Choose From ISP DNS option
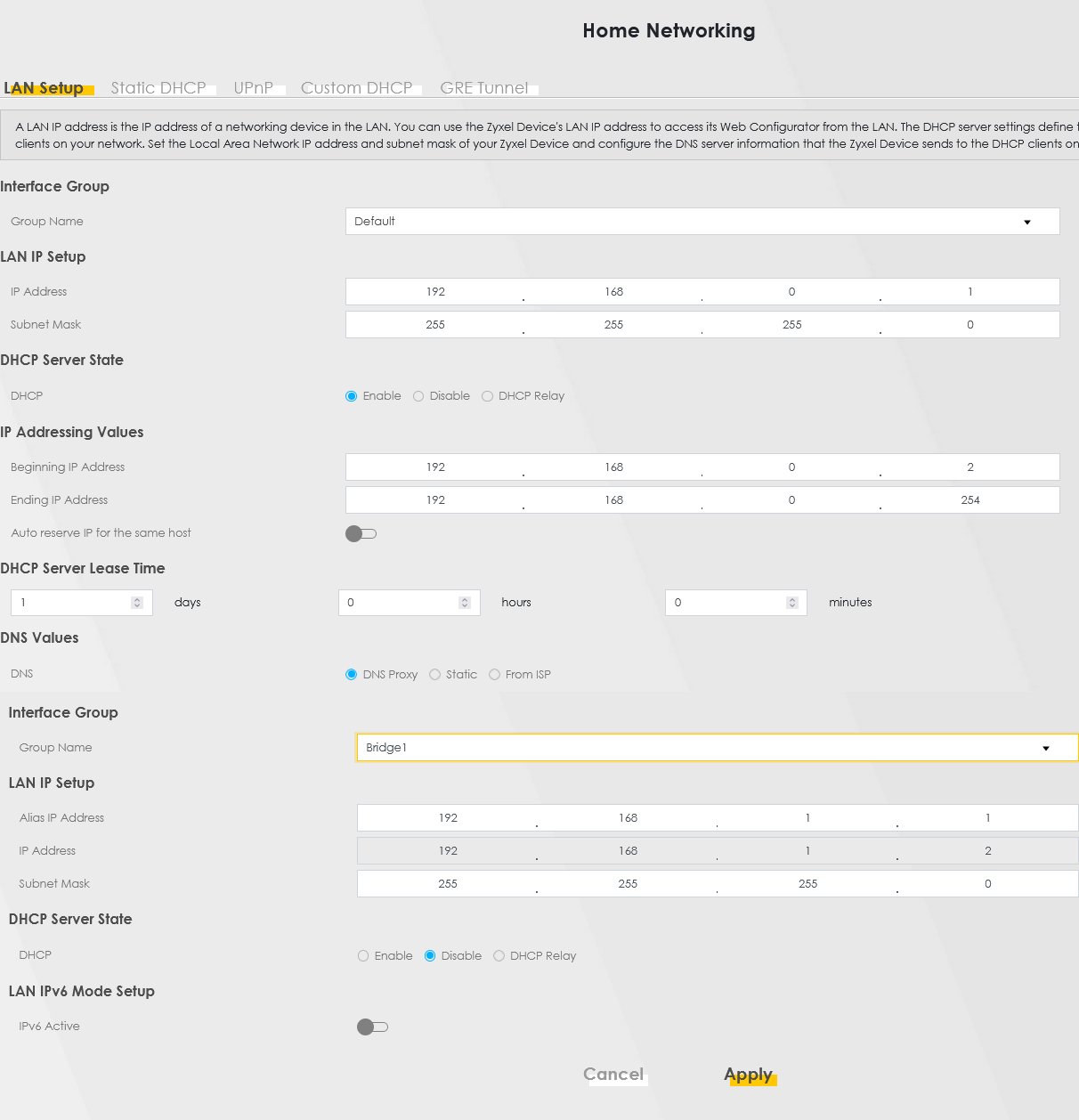Viewport: 1079px width, 1120px height. (494, 675)
